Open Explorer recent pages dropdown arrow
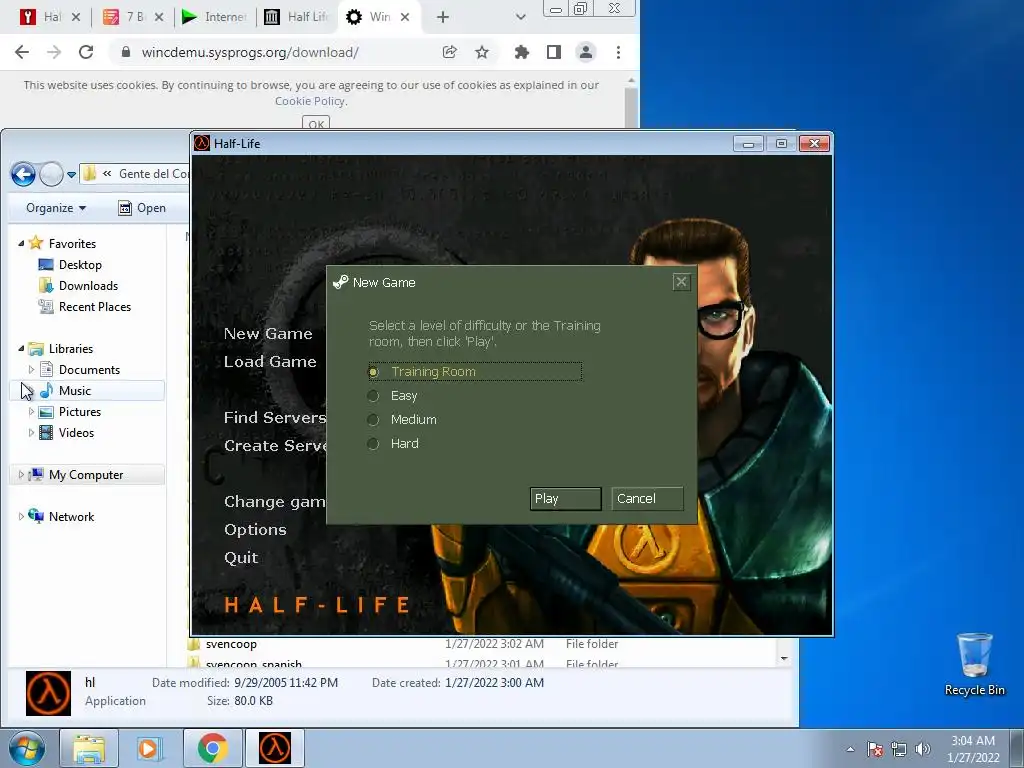Image resolution: width=1024 pixels, height=768 pixels. [x=71, y=174]
